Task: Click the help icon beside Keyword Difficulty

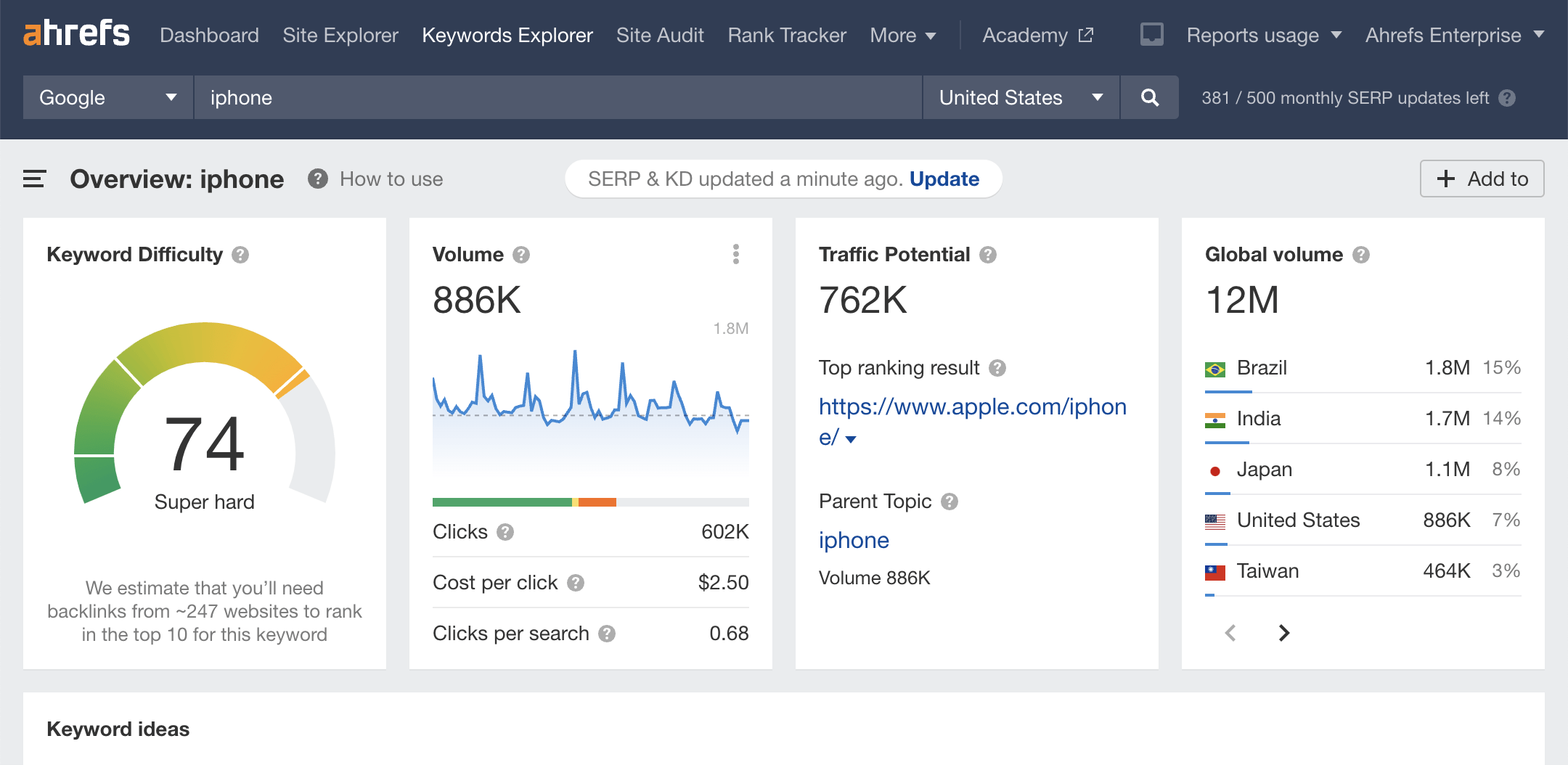Action: click(x=240, y=254)
